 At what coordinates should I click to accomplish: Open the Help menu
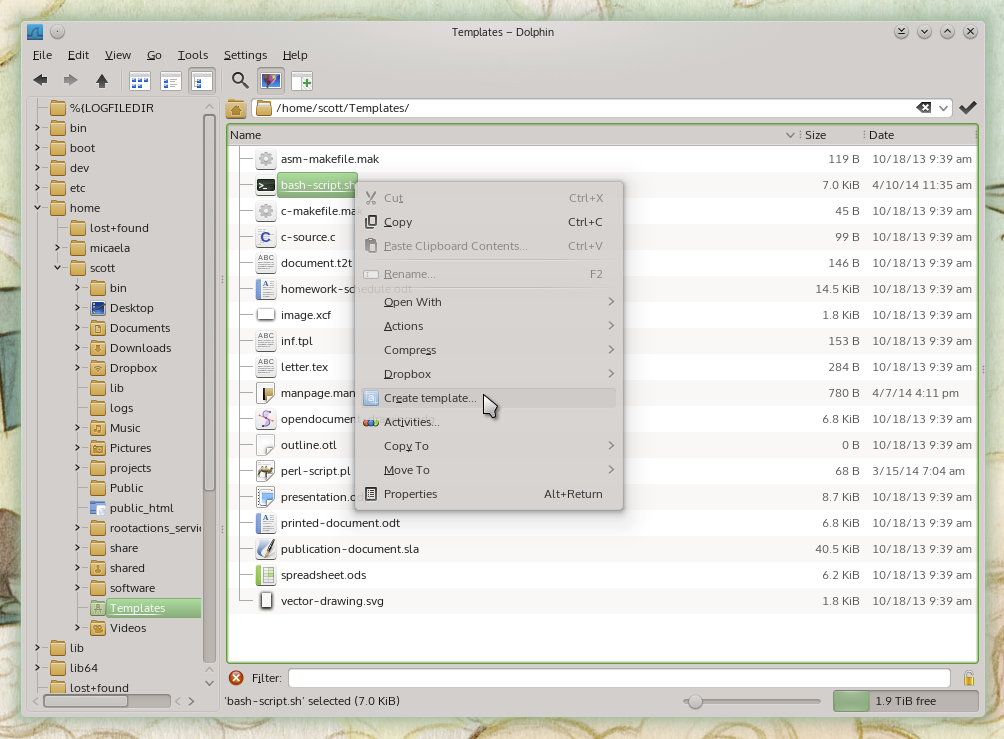click(295, 55)
